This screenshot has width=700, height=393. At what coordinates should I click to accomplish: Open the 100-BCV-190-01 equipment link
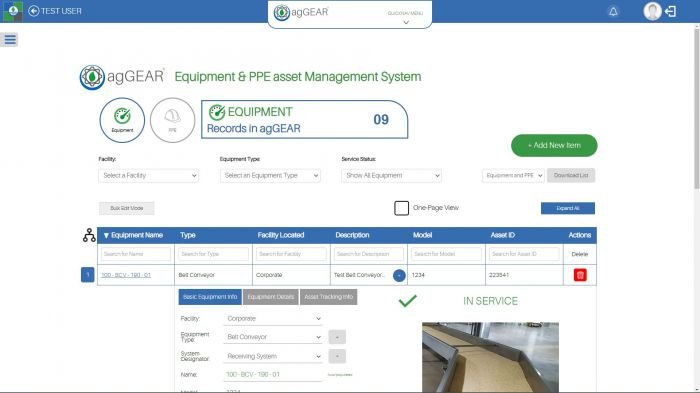126,275
